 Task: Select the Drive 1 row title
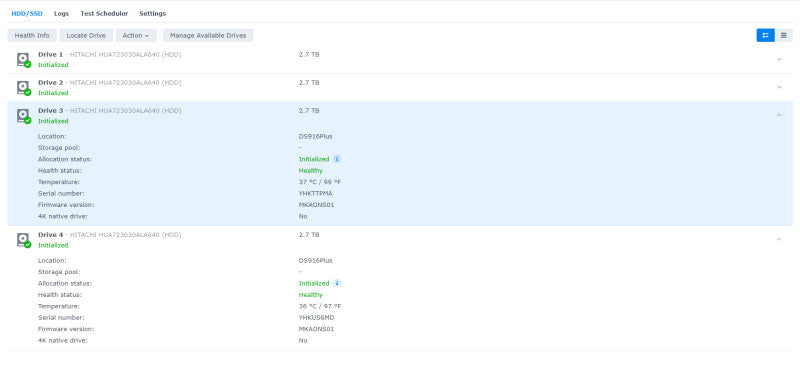(x=110, y=54)
